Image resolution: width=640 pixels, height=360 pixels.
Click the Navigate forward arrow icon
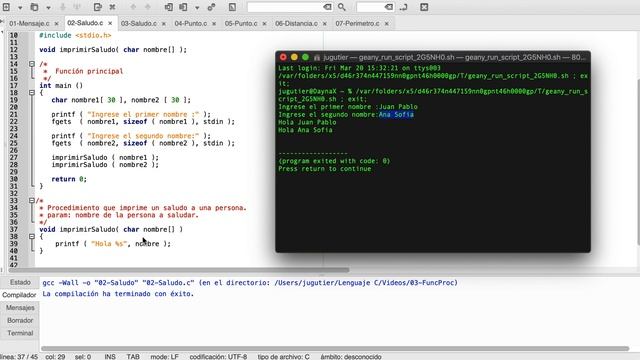point(147,7)
